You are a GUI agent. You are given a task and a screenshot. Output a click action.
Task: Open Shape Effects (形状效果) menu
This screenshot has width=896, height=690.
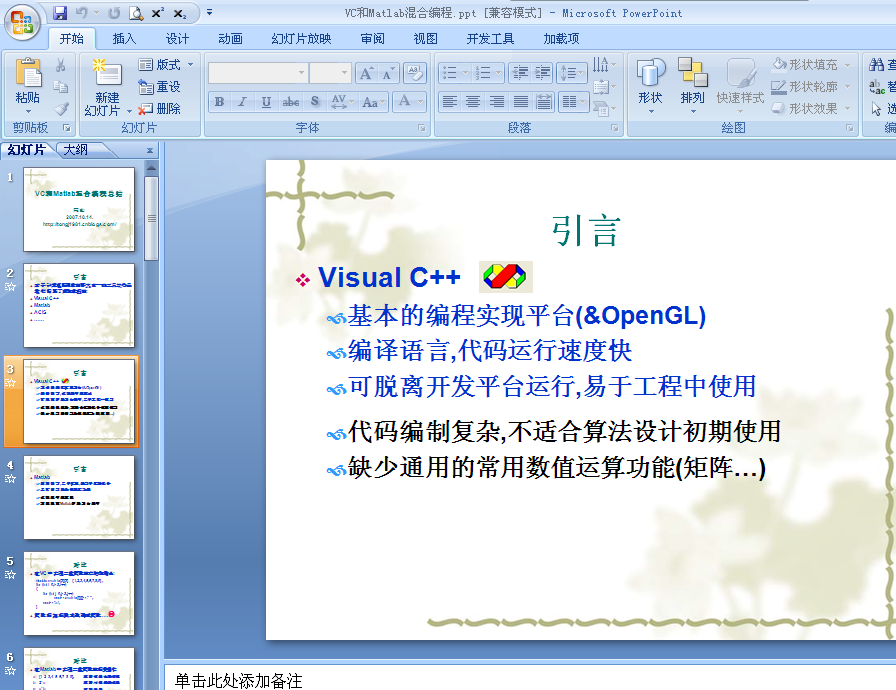811,109
